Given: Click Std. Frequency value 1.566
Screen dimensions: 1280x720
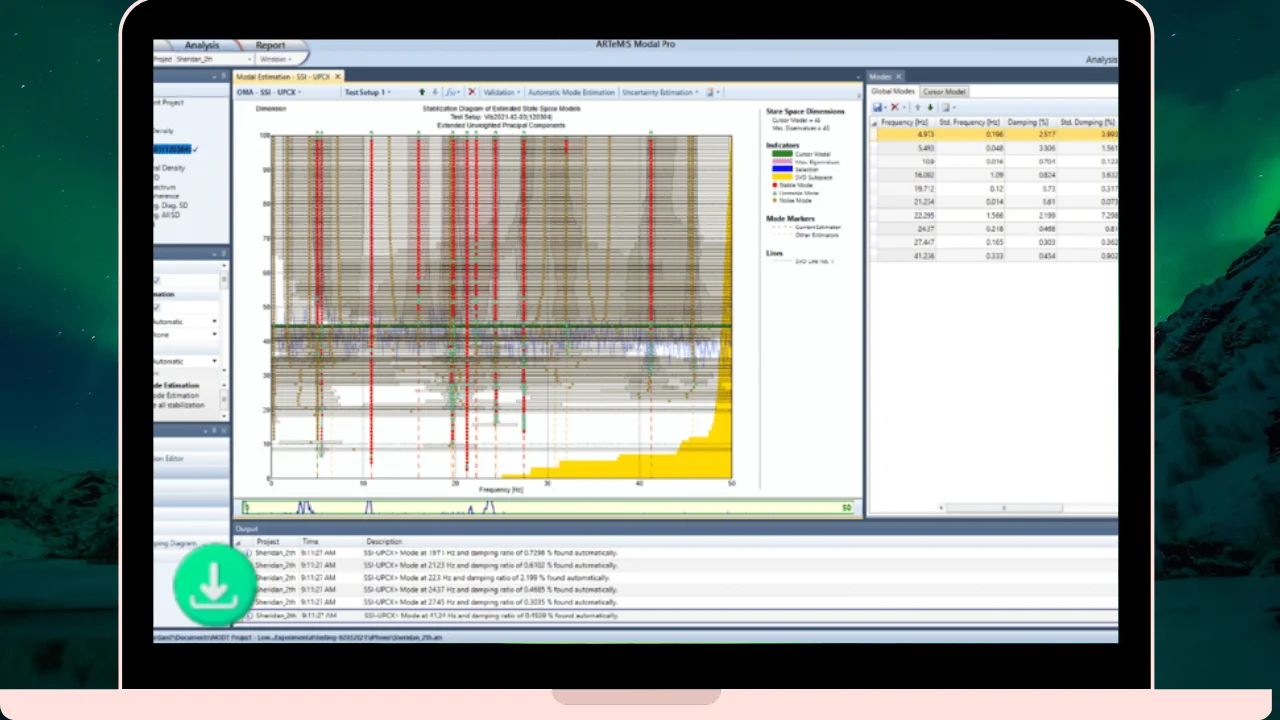Looking at the screenshot, I should tap(993, 215).
